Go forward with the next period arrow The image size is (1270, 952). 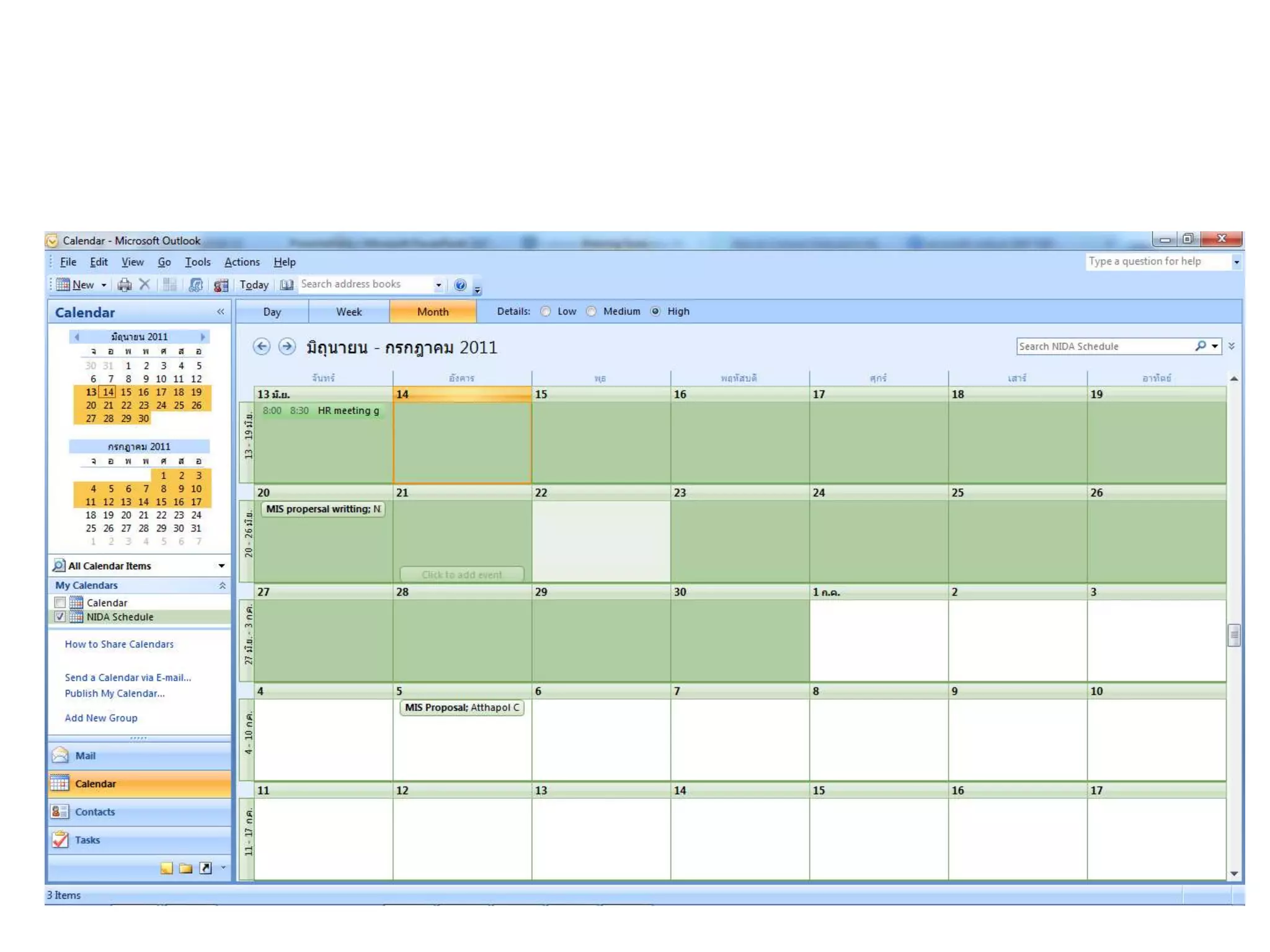[x=286, y=346]
